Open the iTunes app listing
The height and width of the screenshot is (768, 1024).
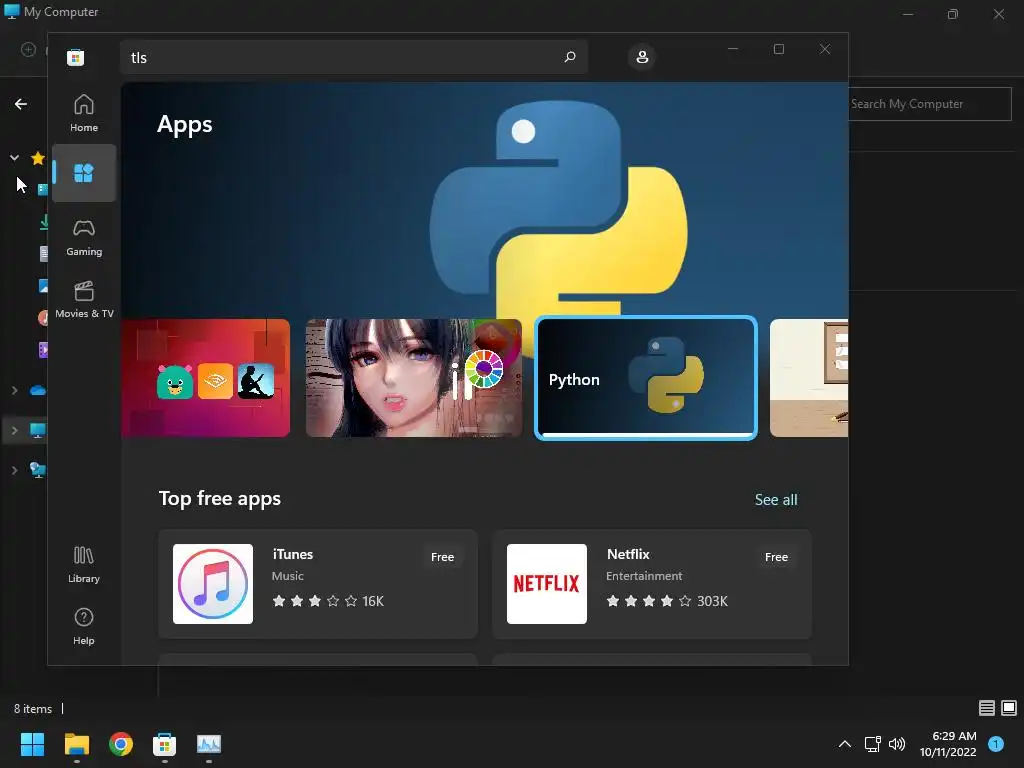tap(317, 584)
